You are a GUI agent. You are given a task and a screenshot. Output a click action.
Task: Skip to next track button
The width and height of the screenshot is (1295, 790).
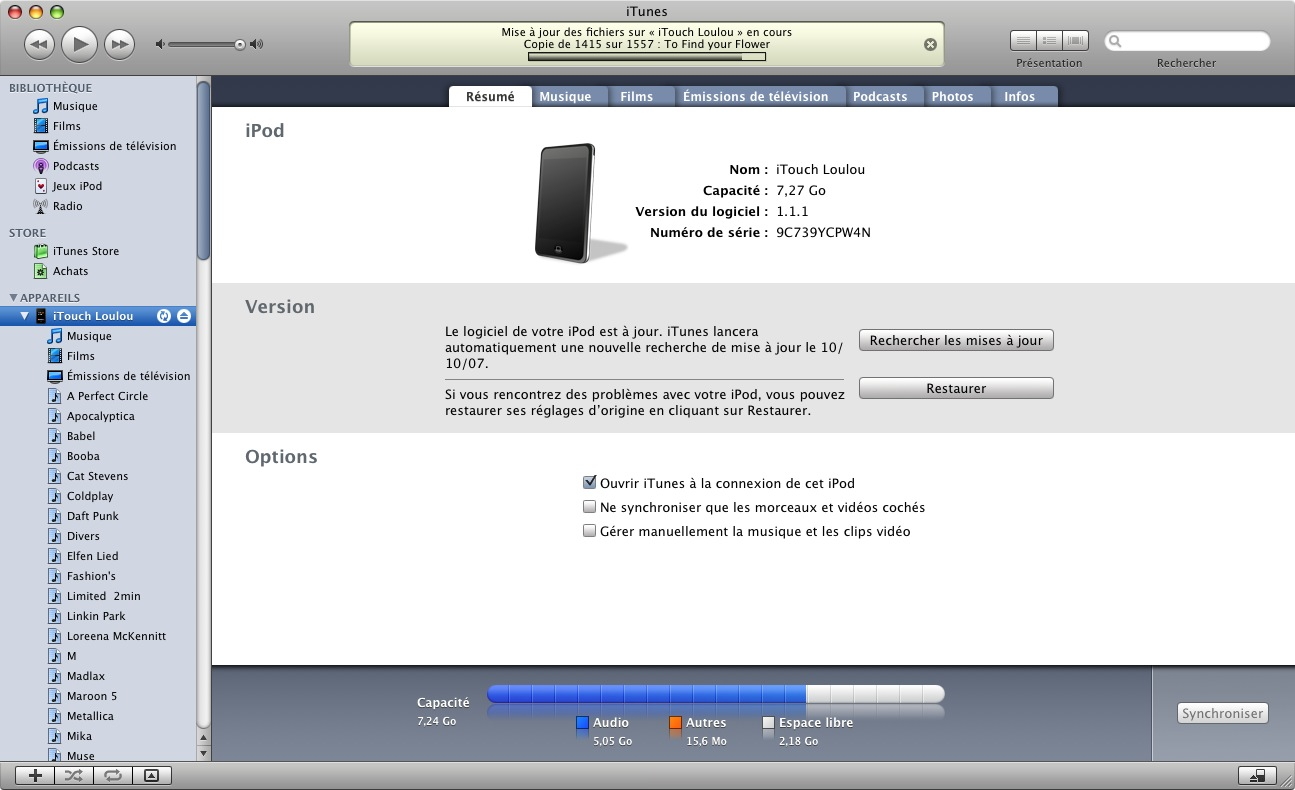coord(119,44)
